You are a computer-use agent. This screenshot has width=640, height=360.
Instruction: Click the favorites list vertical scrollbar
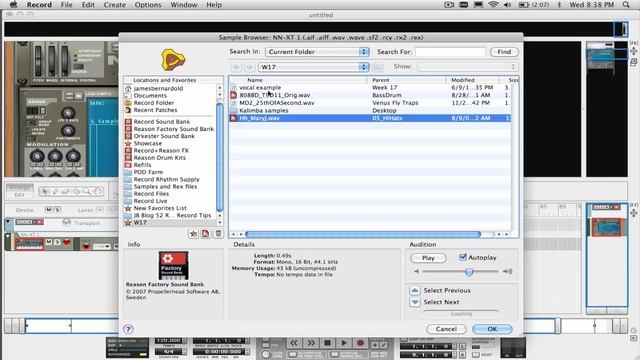[220, 157]
